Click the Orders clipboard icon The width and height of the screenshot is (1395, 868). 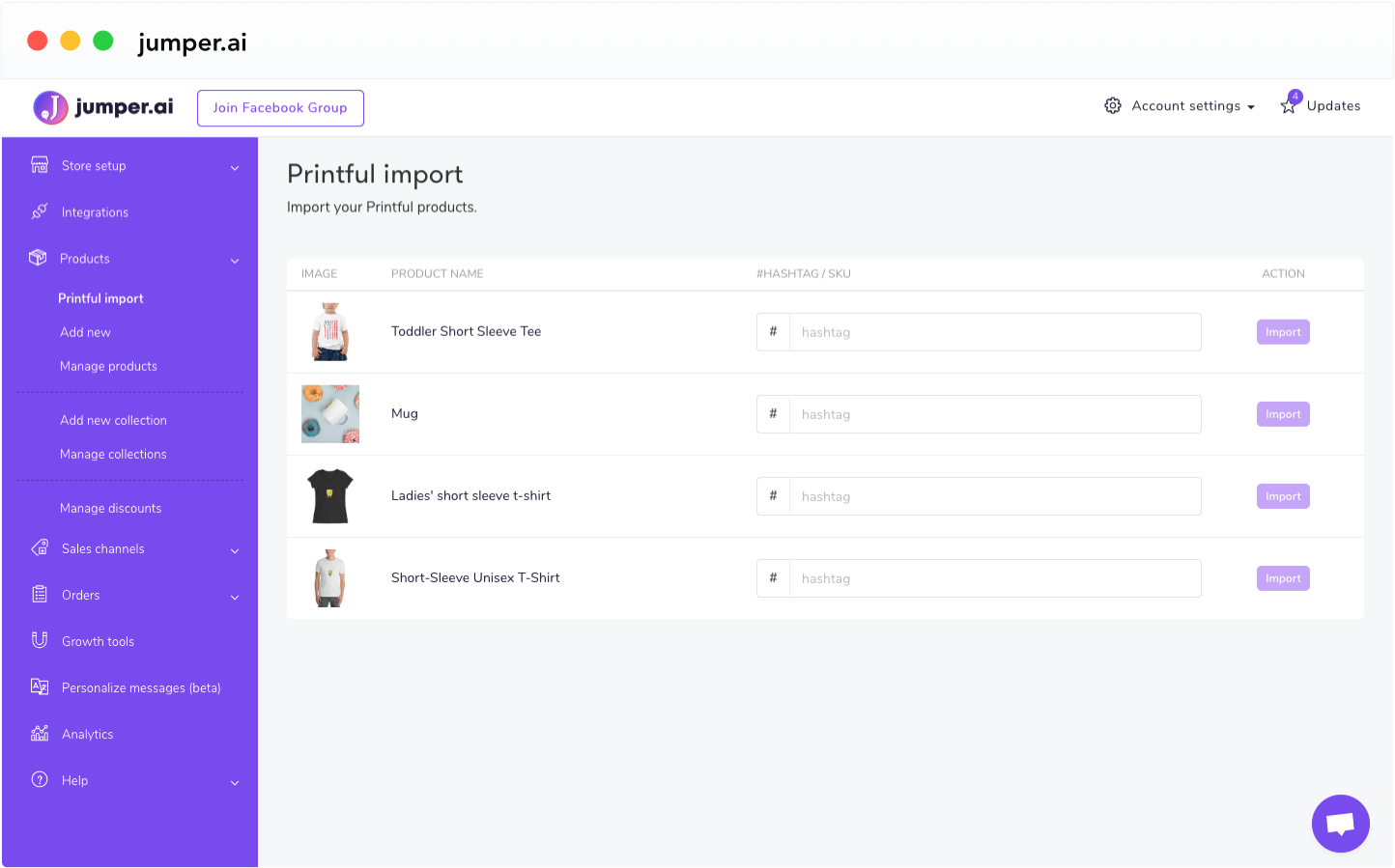point(40,594)
